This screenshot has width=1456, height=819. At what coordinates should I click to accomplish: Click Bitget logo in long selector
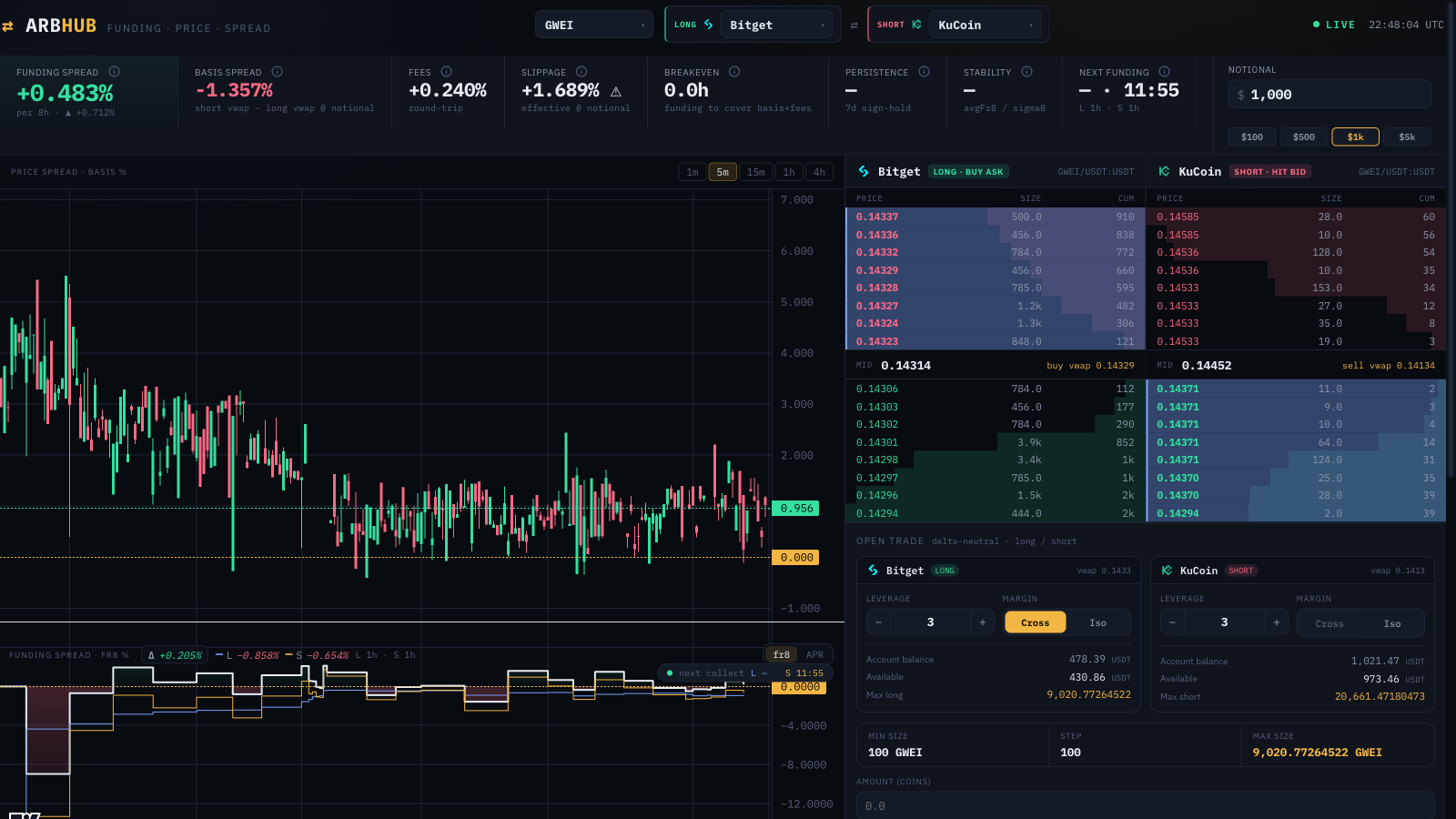[708, 25]
